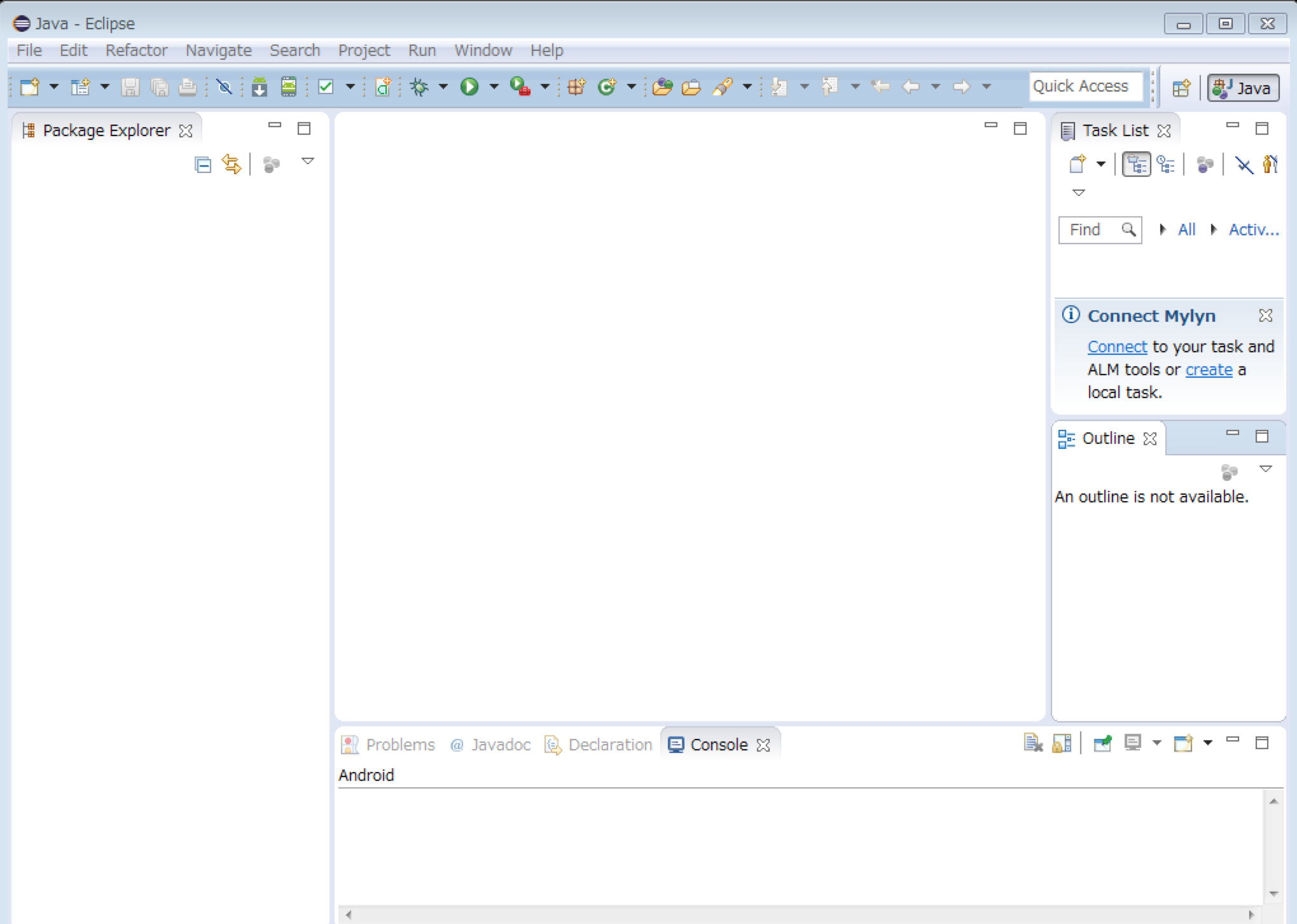Viewport: 1297px width, 924px height.
Task: Click New Task icon in Task List
Action: tap(1078, 164)
